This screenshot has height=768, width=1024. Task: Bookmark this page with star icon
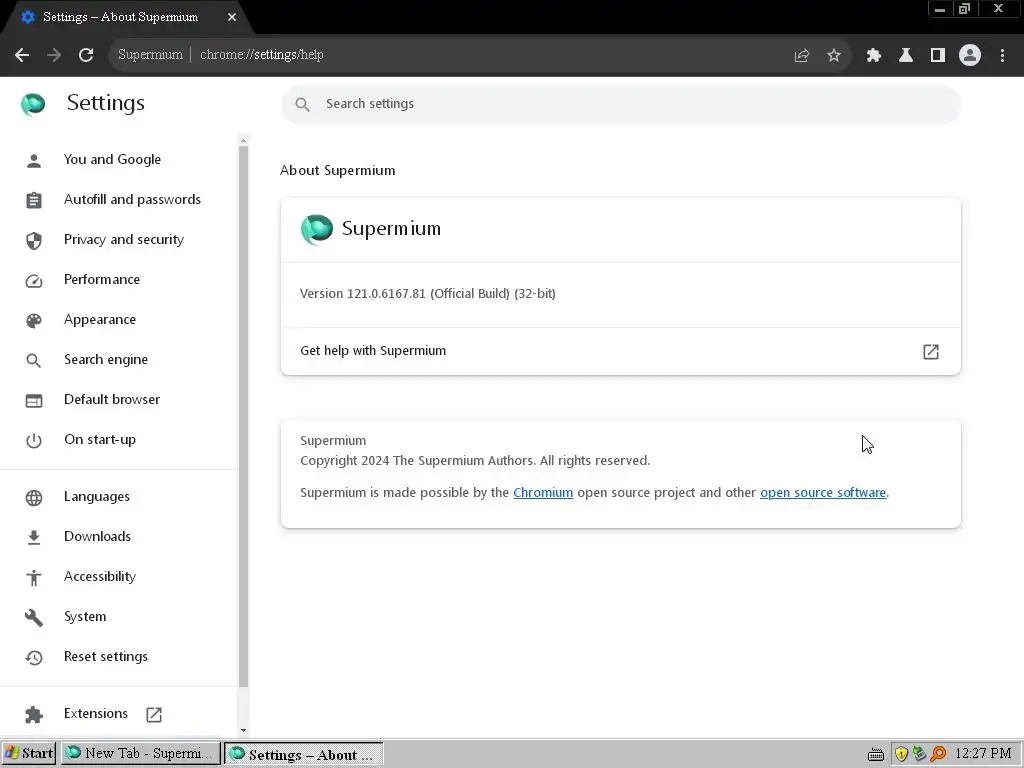tap(834, 56)
